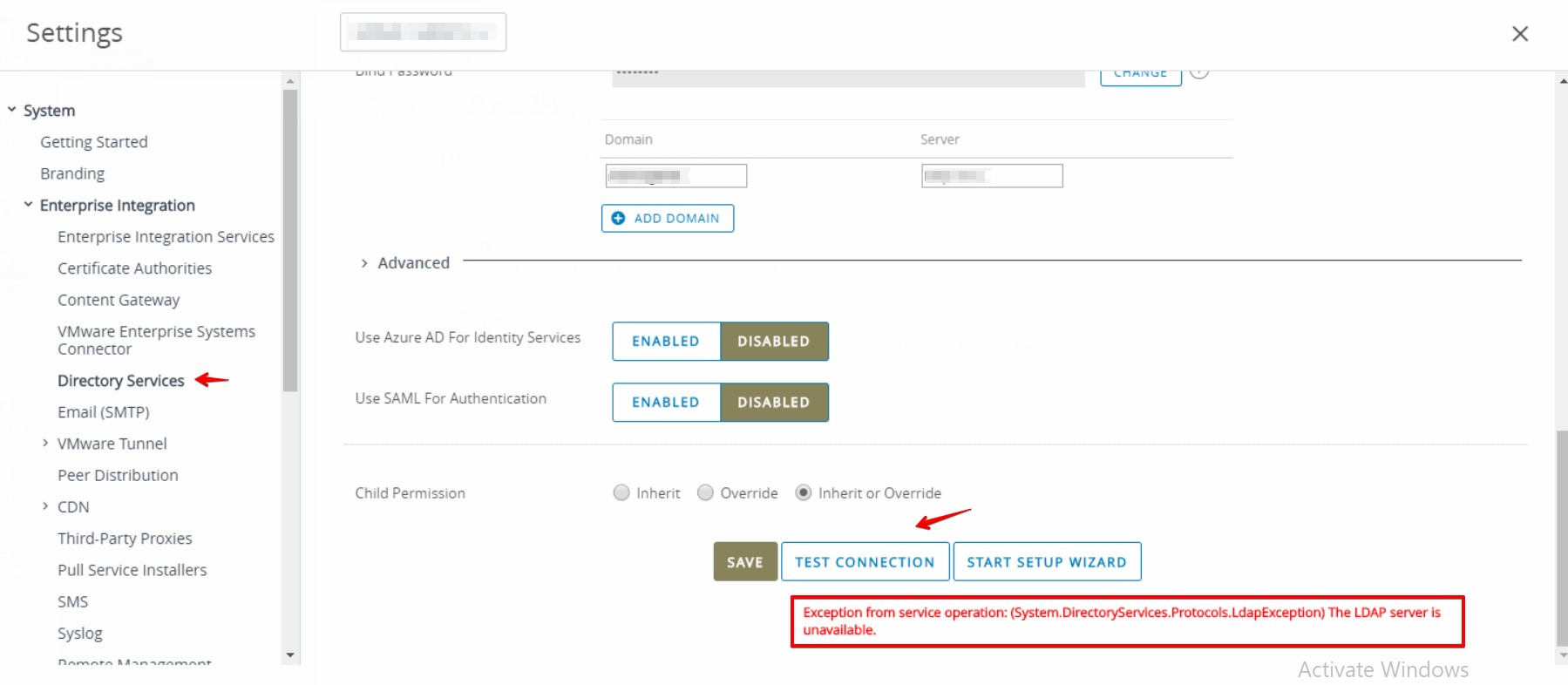Expand the CDN tree item
The width and height of the screenshot is (1568, 685).
45,506
